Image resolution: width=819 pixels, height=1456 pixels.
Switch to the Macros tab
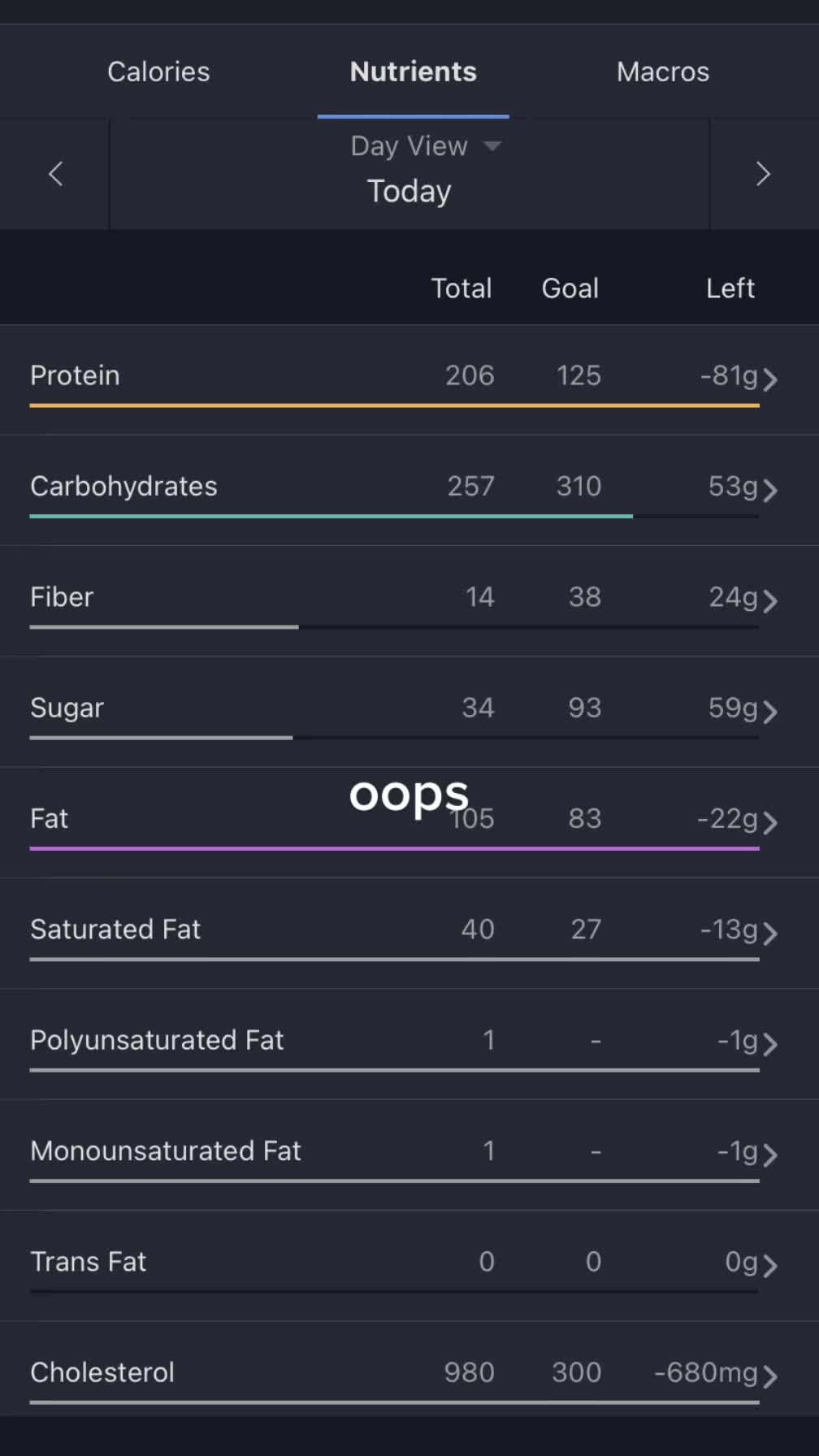coord(663,71)
